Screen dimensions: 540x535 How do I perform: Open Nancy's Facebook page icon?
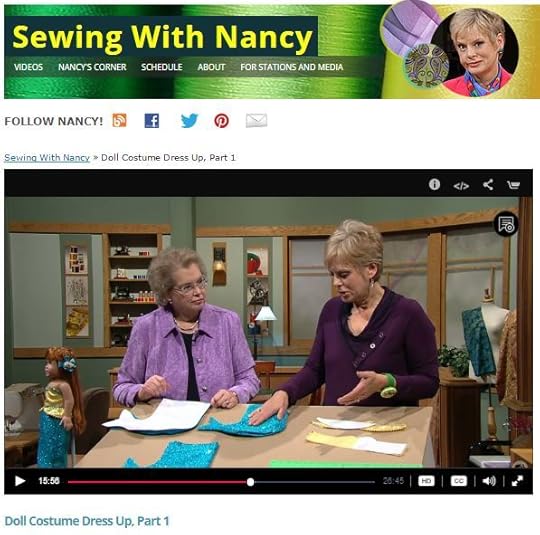point(152,121)
